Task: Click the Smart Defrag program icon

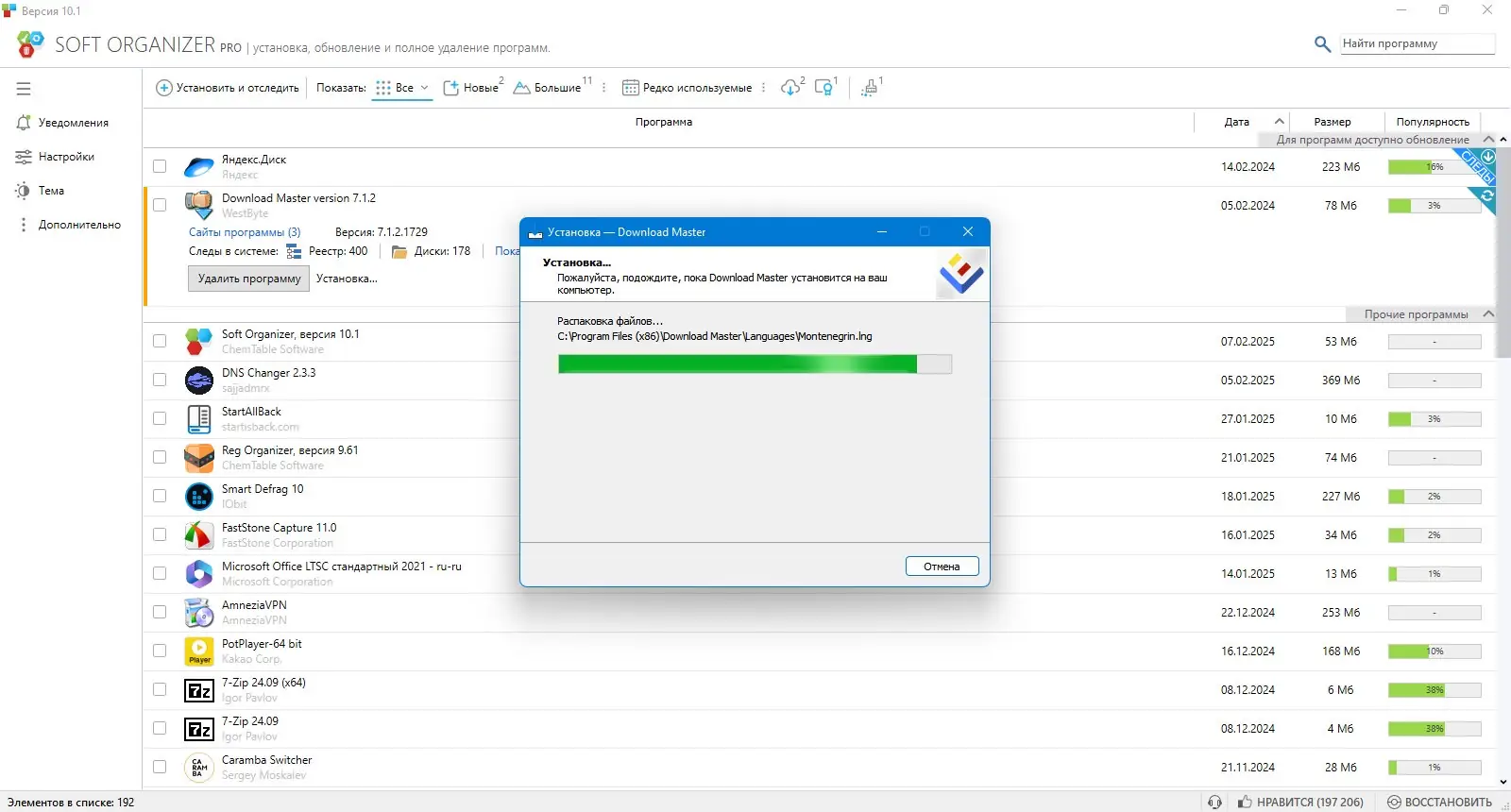Action: pos(198,496)
